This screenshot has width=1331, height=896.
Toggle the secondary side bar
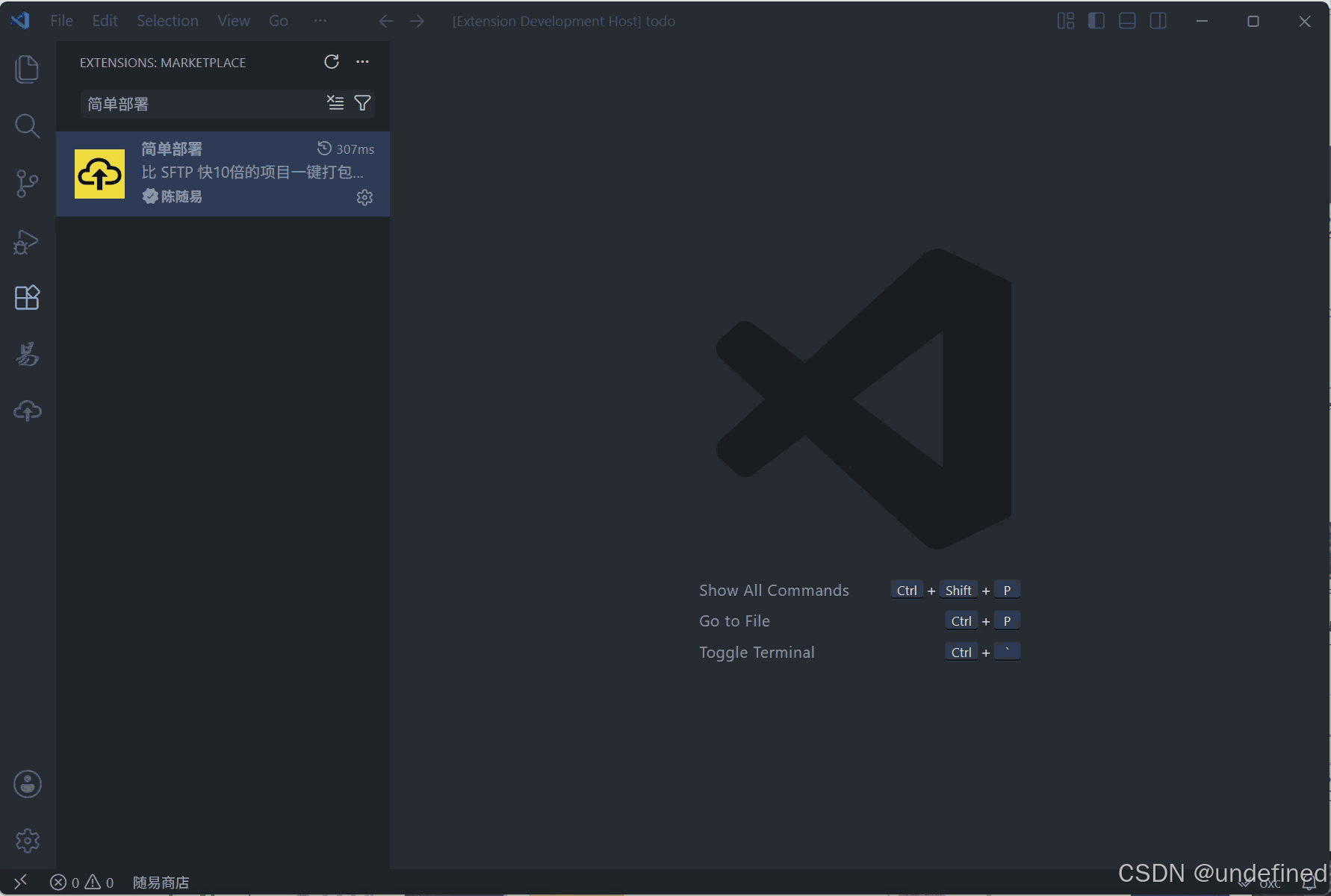point(1158,21)
